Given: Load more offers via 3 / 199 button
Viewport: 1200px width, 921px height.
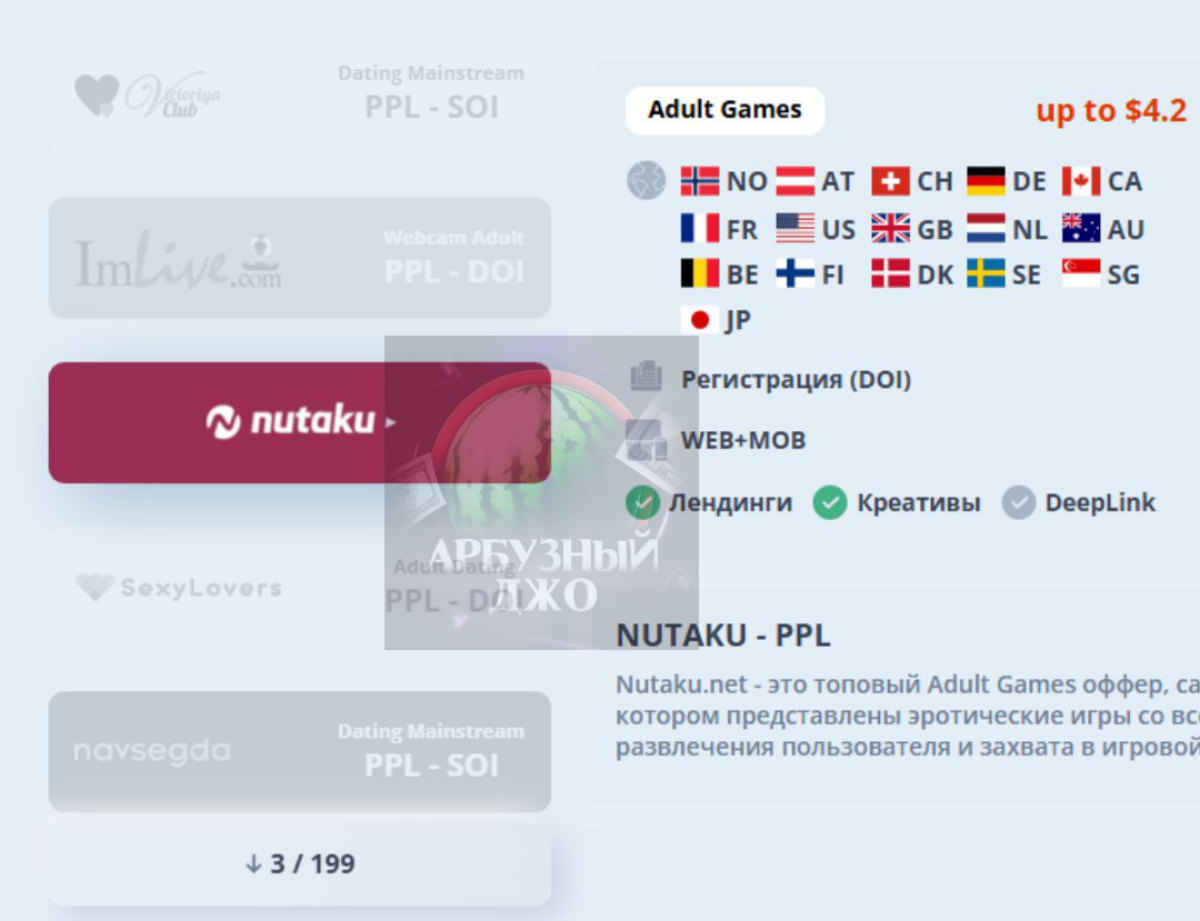Looking at the screenshot, I should point(299,864).
